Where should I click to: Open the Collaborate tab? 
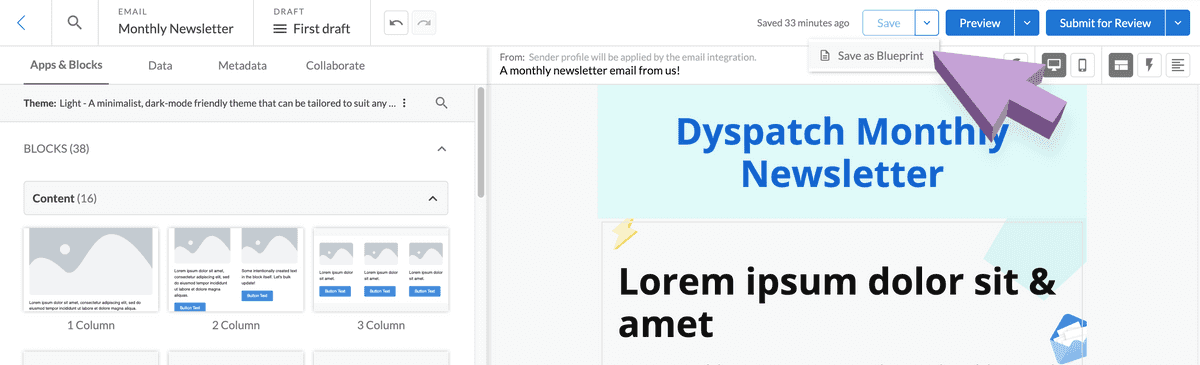(x=335, y=66)
